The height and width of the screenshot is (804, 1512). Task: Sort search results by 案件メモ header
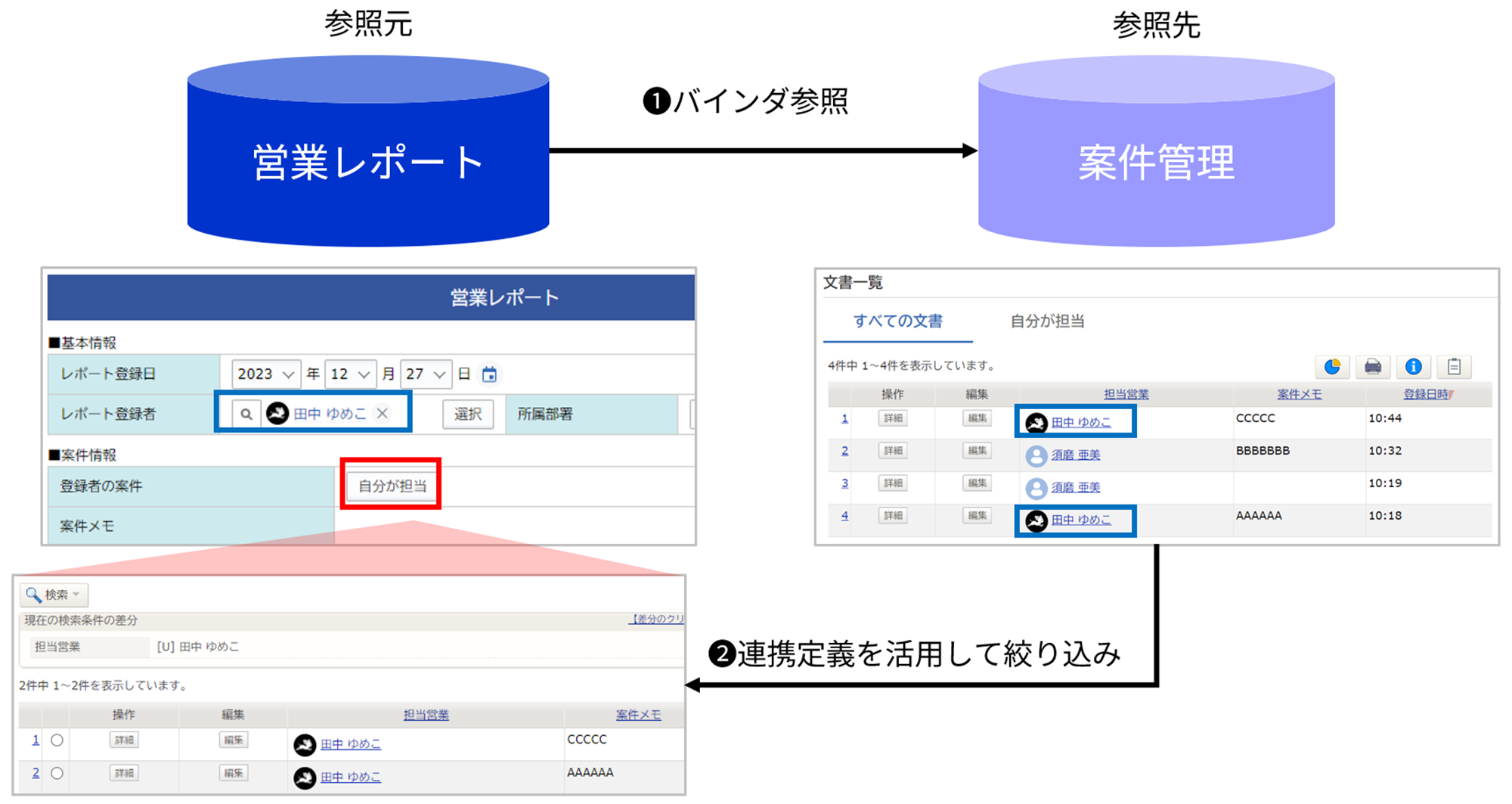coord(638,715)
